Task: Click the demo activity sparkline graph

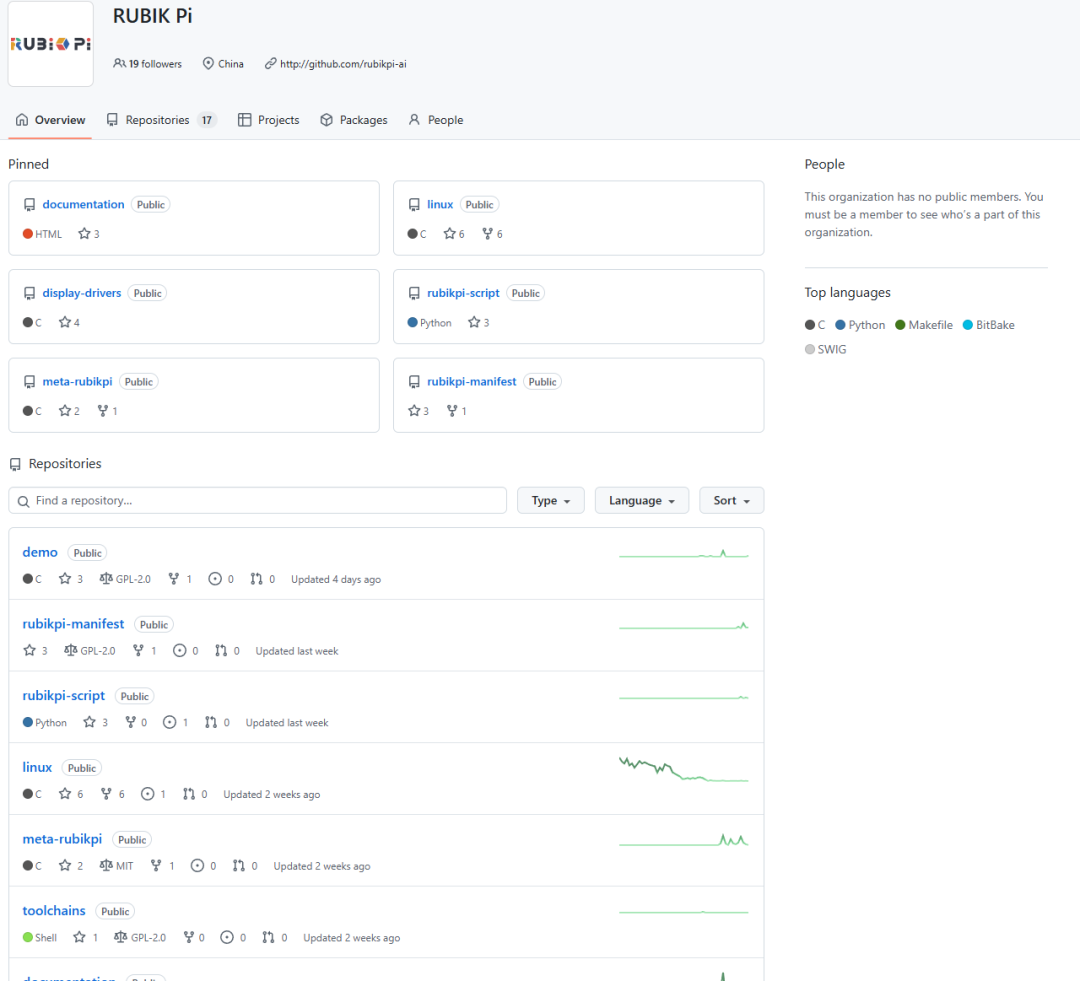Action: click(683, 554)
